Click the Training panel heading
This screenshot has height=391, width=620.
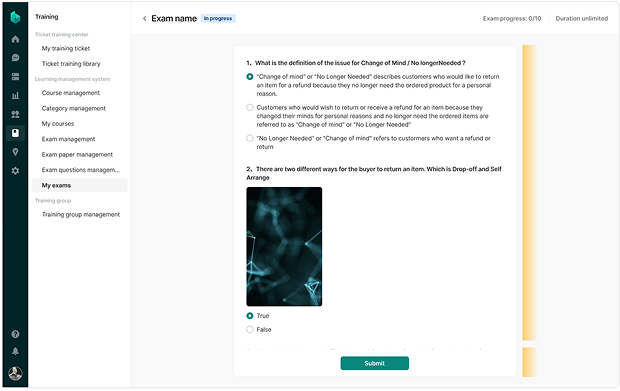(x=46, y=17)
